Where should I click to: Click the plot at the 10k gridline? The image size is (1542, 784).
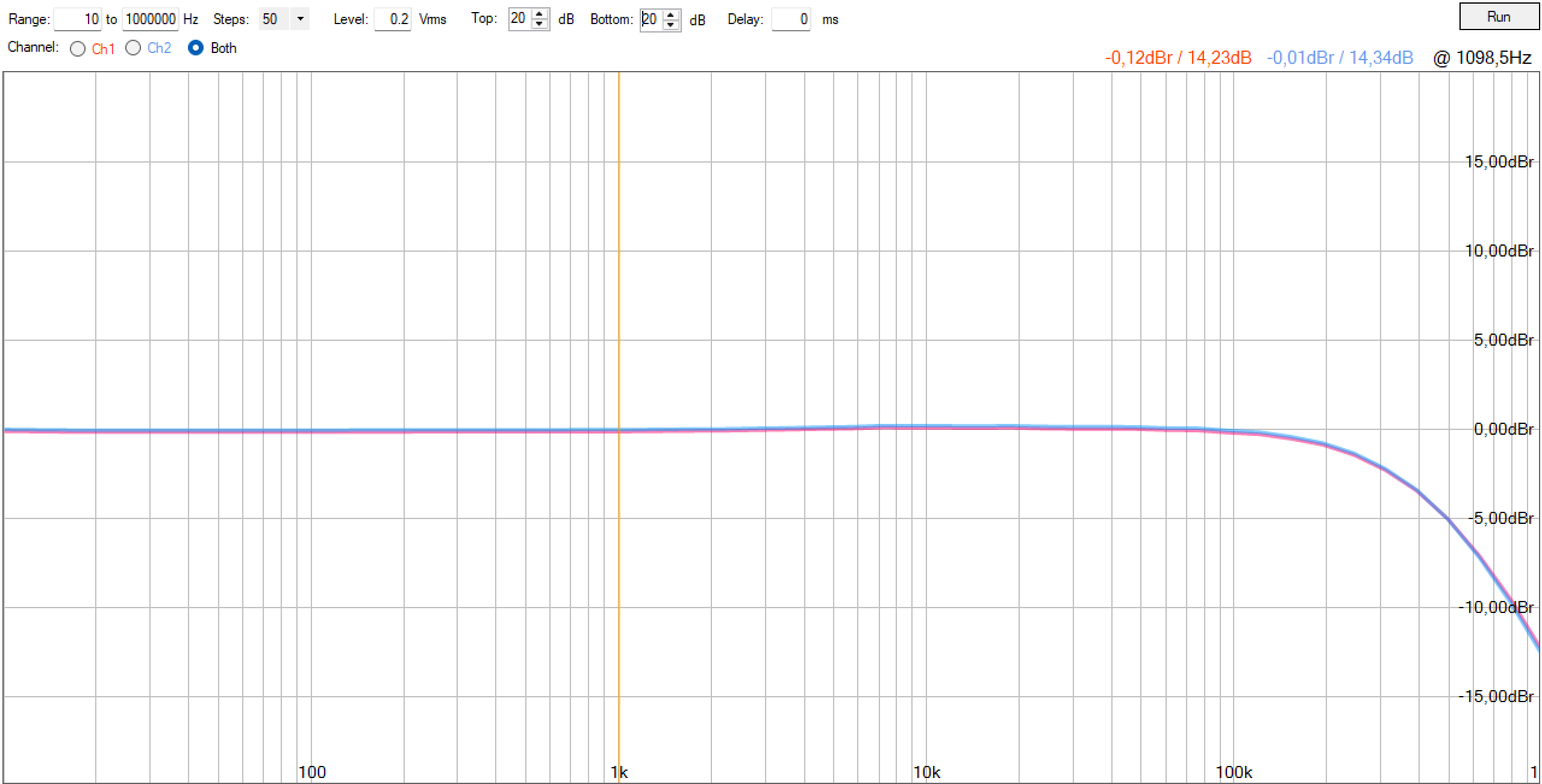(x=926, y=301)
